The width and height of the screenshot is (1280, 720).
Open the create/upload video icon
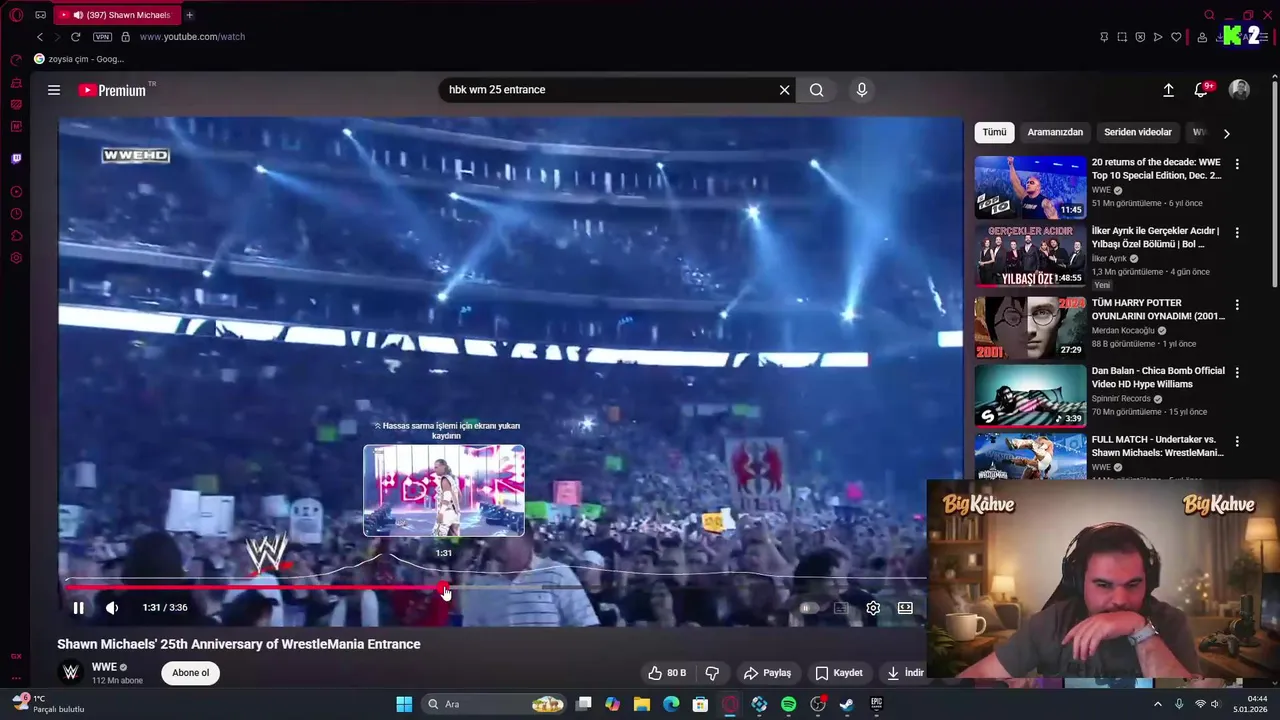[x=1168, y=90]
